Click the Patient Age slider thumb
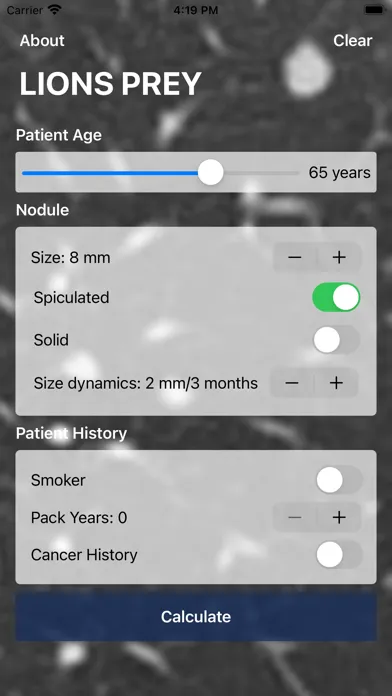392x696 pixels. click(210, 172)
